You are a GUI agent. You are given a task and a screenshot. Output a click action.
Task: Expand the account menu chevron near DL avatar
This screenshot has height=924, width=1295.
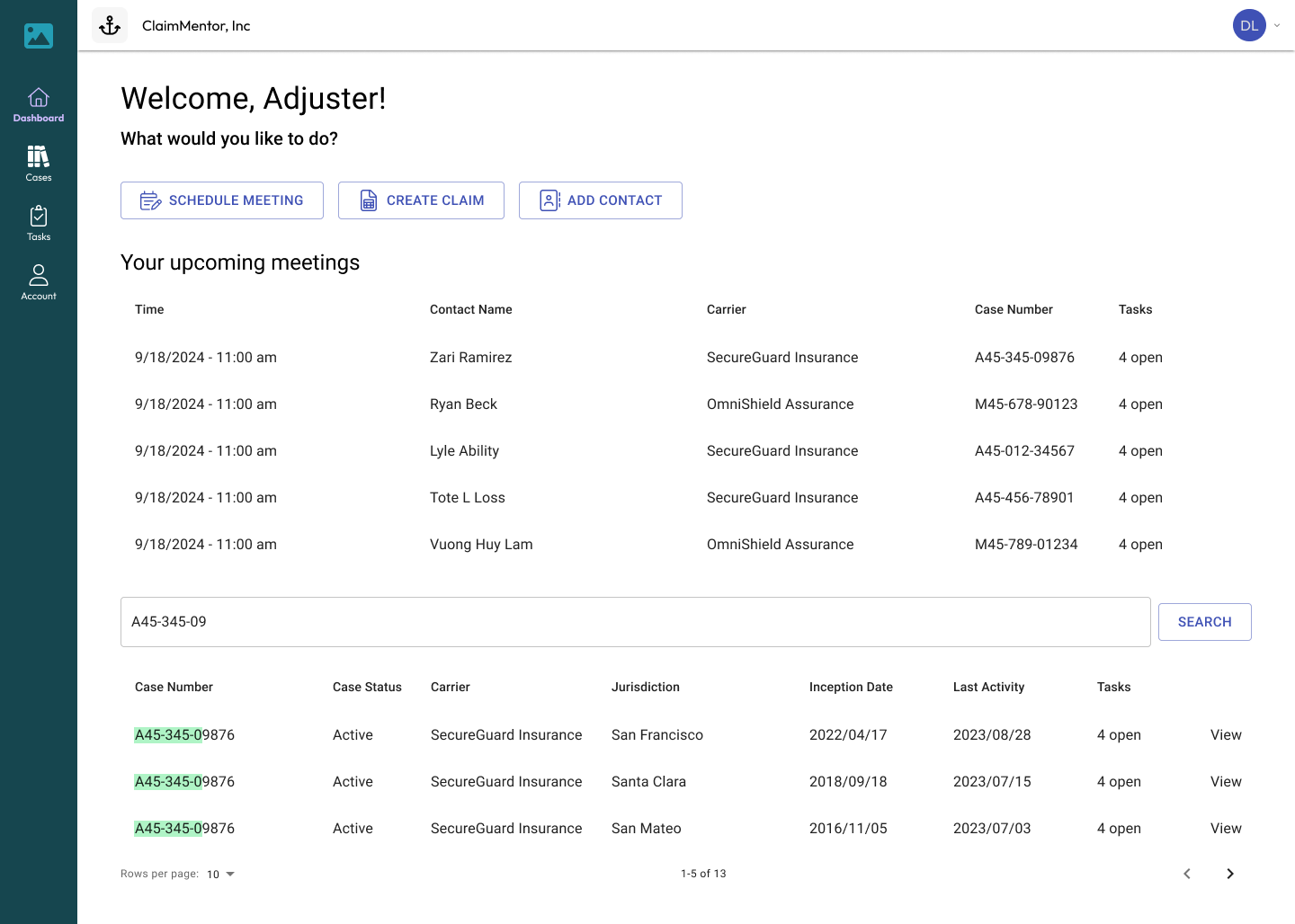(1276, 25)
